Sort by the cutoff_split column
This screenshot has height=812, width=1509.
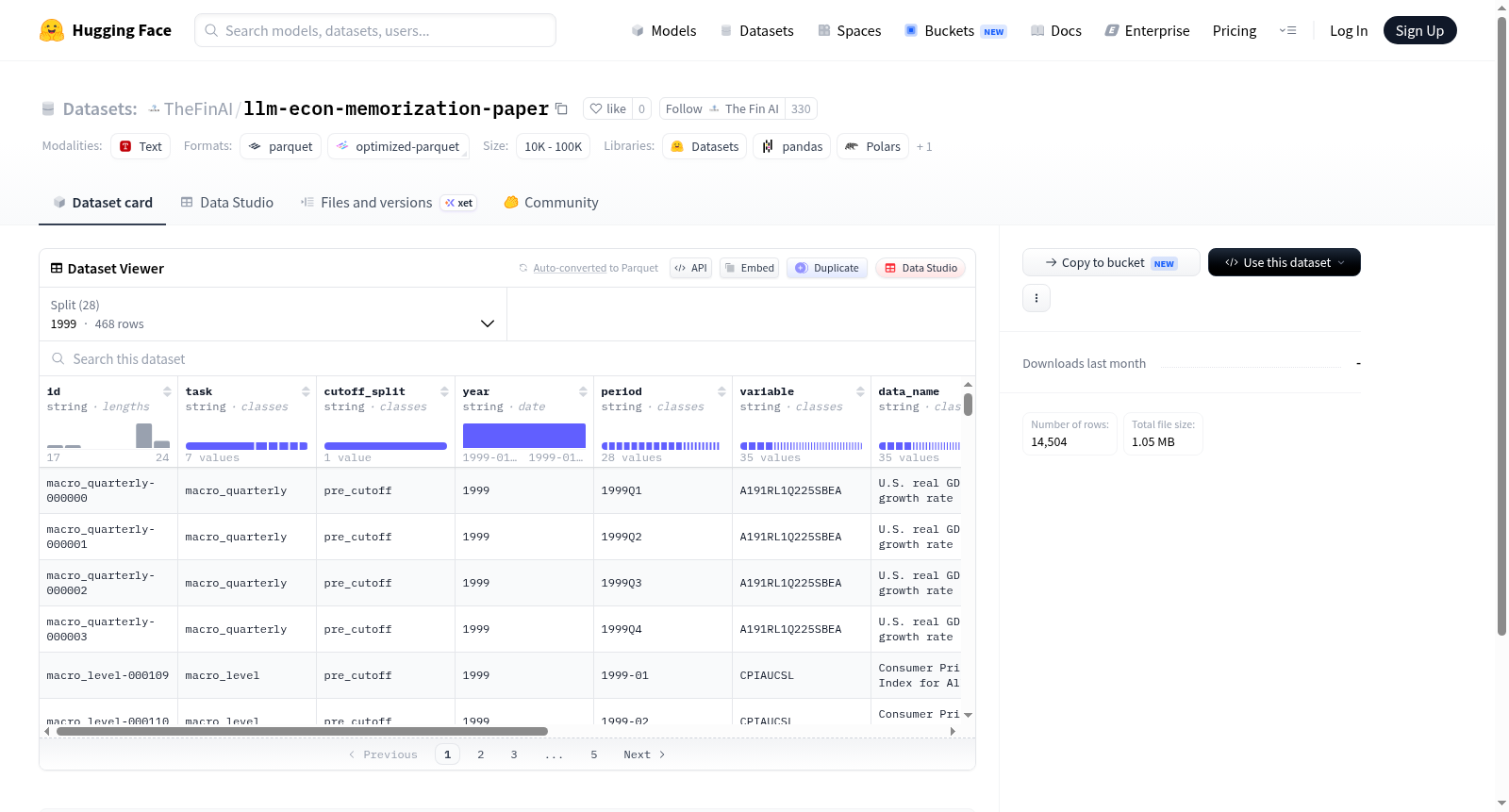click(x=444, y=391)
